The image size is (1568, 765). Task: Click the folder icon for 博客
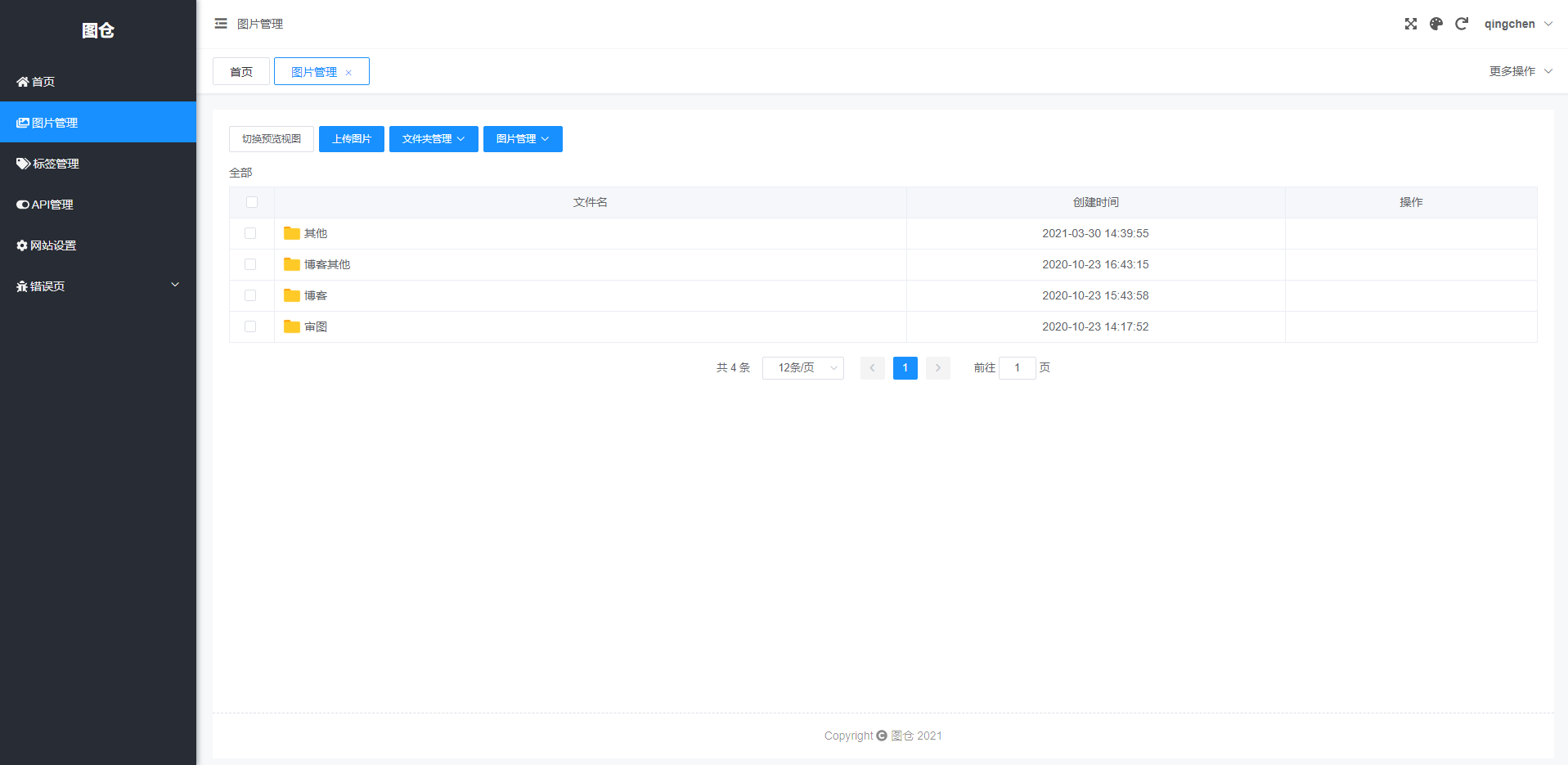292,295
